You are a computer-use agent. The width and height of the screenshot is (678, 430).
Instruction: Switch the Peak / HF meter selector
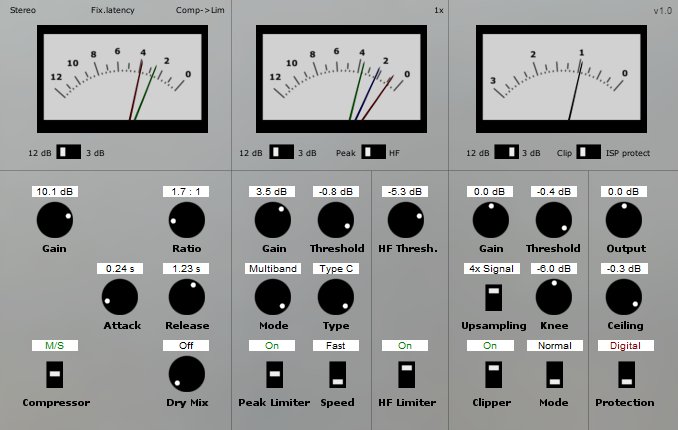(x=372, y=152)
